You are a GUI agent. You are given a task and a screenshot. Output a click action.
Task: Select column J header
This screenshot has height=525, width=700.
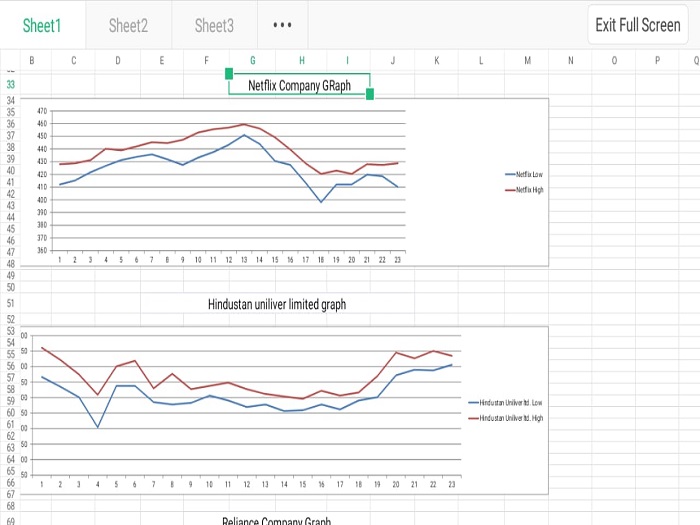pyautogui.click(x=392, y=60)
